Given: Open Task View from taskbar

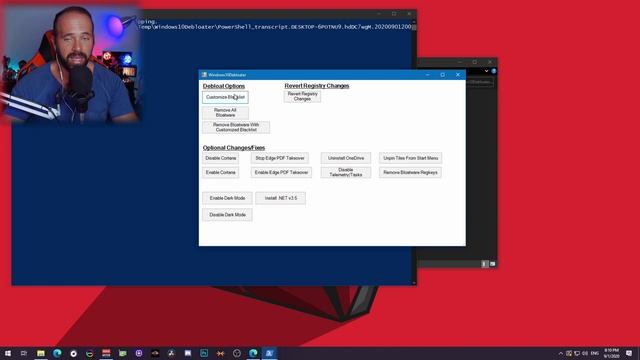Looking at the screenshot, I should click(24, 353).
